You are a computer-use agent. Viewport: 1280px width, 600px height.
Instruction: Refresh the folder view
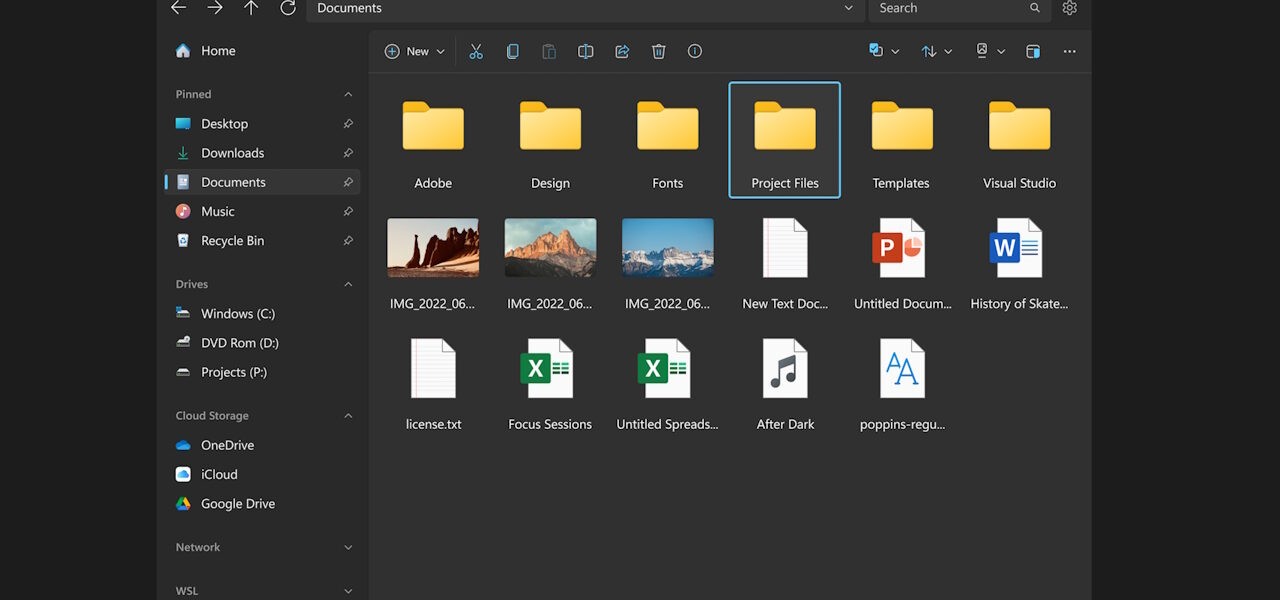288,8
